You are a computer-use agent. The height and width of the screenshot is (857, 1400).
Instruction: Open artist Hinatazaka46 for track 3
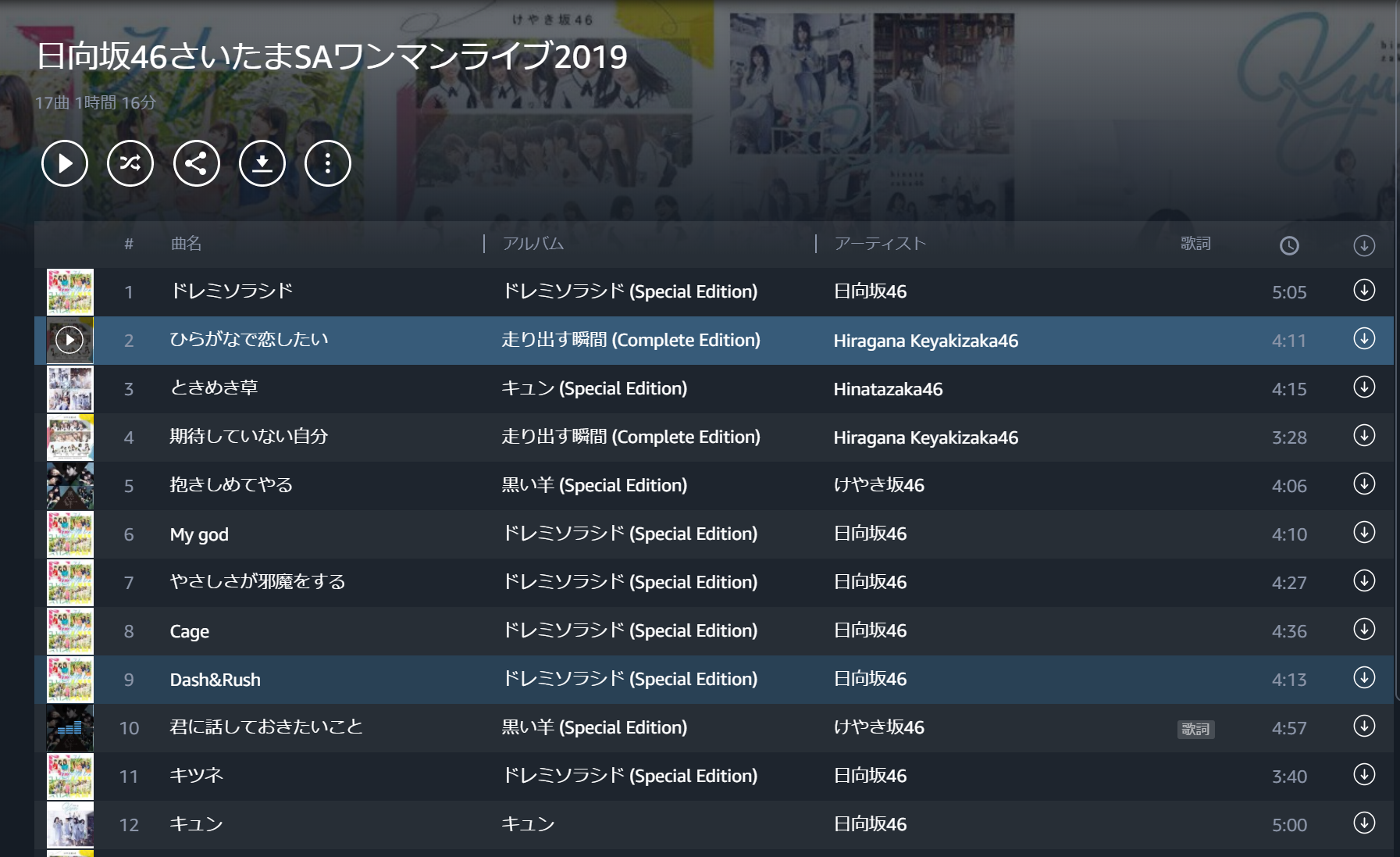click(888, 389)
